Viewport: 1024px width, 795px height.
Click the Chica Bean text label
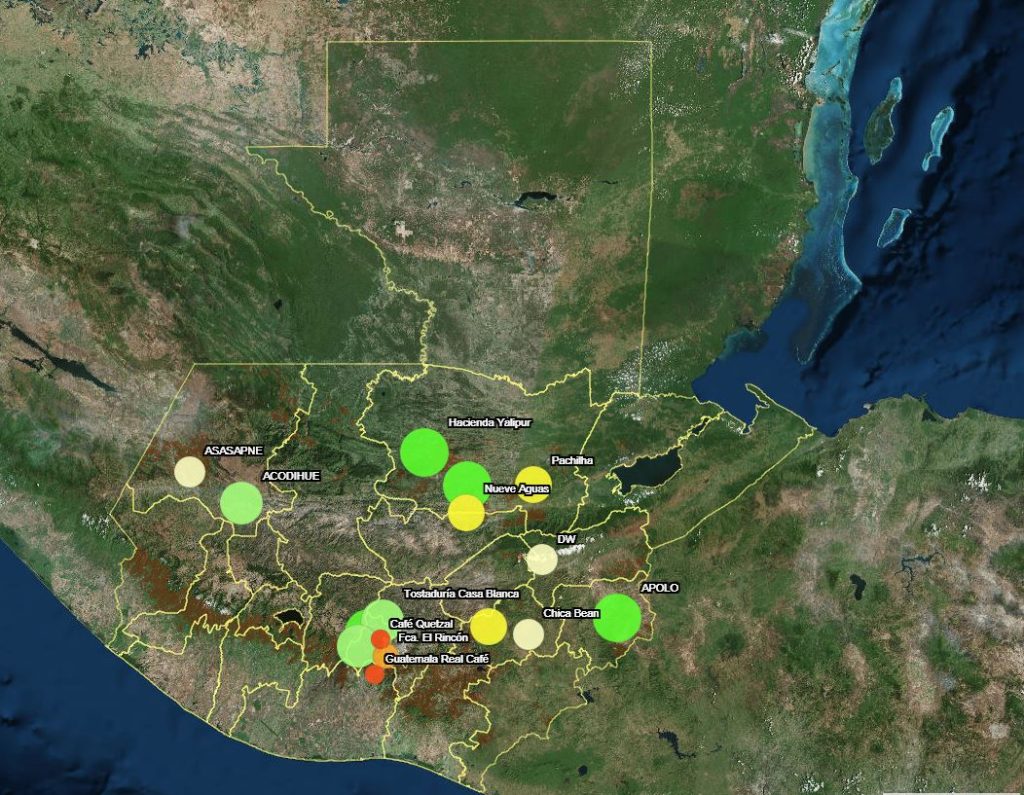(570, 613)
